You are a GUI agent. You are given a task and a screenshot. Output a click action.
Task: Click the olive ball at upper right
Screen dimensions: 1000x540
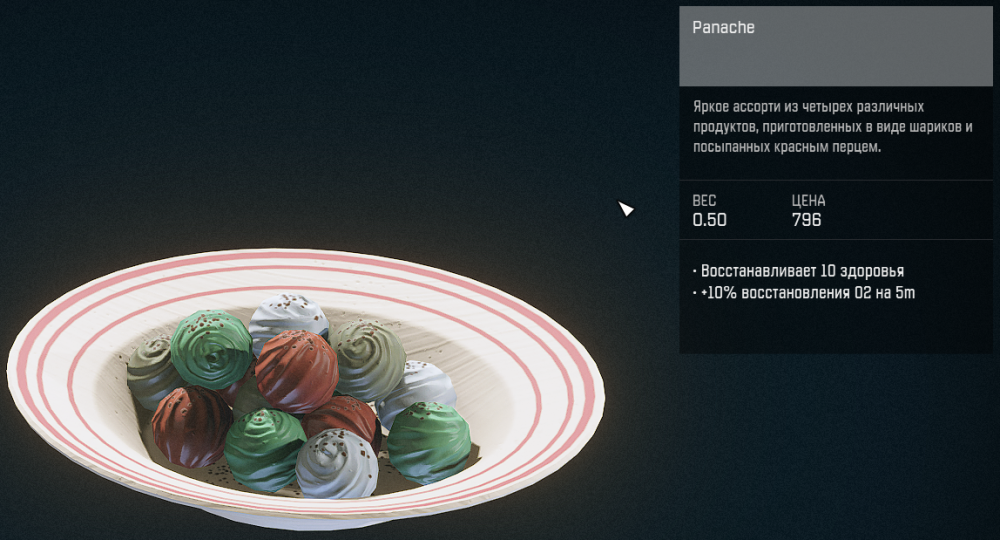369,358
